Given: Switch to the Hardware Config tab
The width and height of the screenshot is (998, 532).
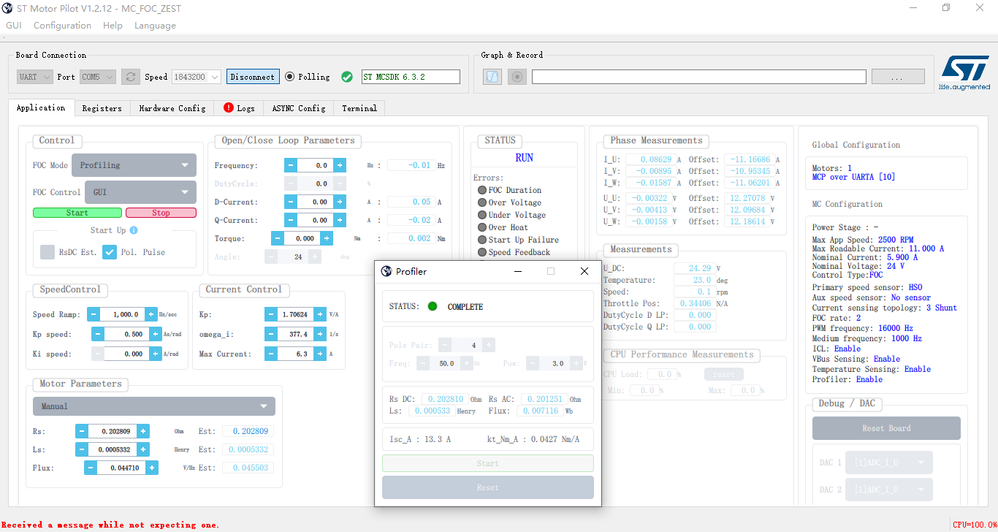Looking at the screenshot, I should pos(172,108).
